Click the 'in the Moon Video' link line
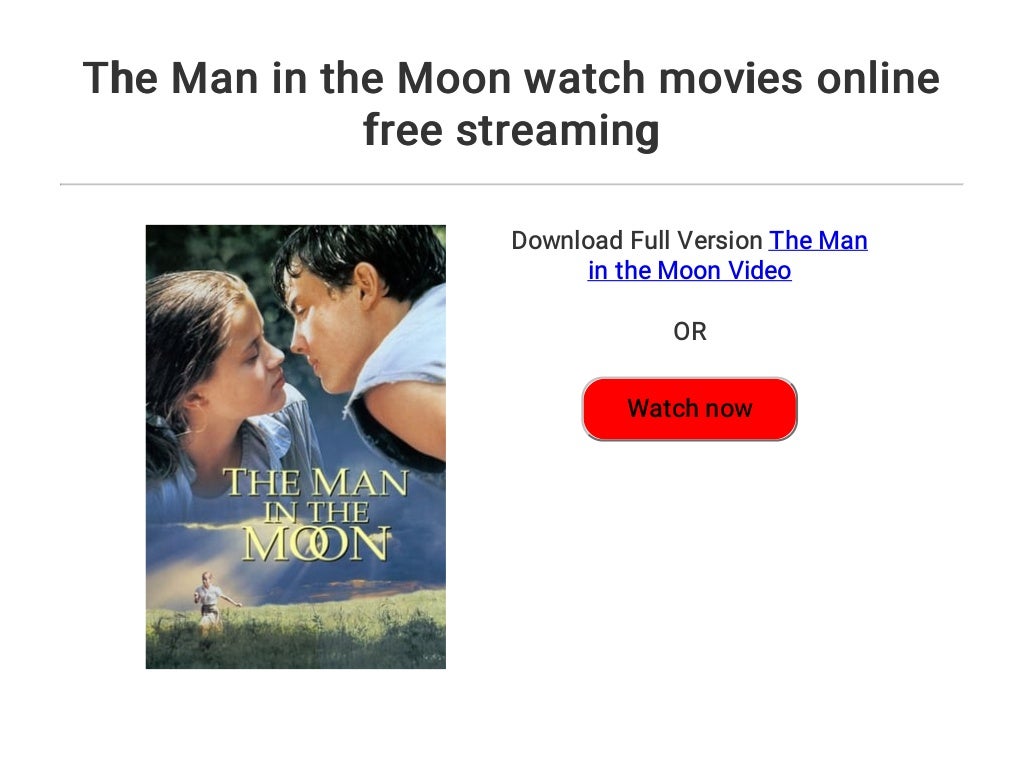This screenshot has height=768, width=1024. click(690, 270)
